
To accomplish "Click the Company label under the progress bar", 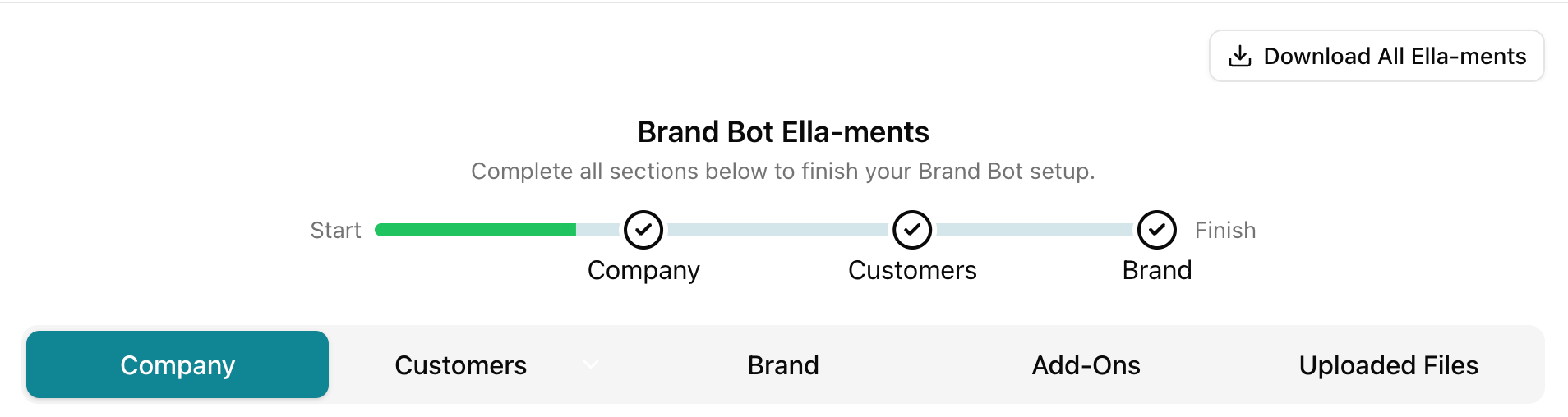I will [643, 270].
